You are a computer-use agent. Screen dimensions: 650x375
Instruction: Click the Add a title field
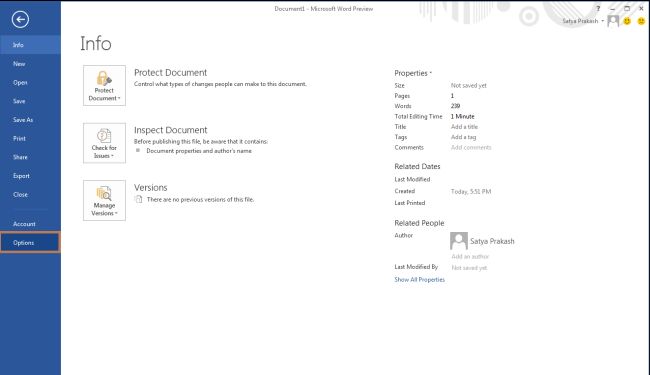coord(464,127)
